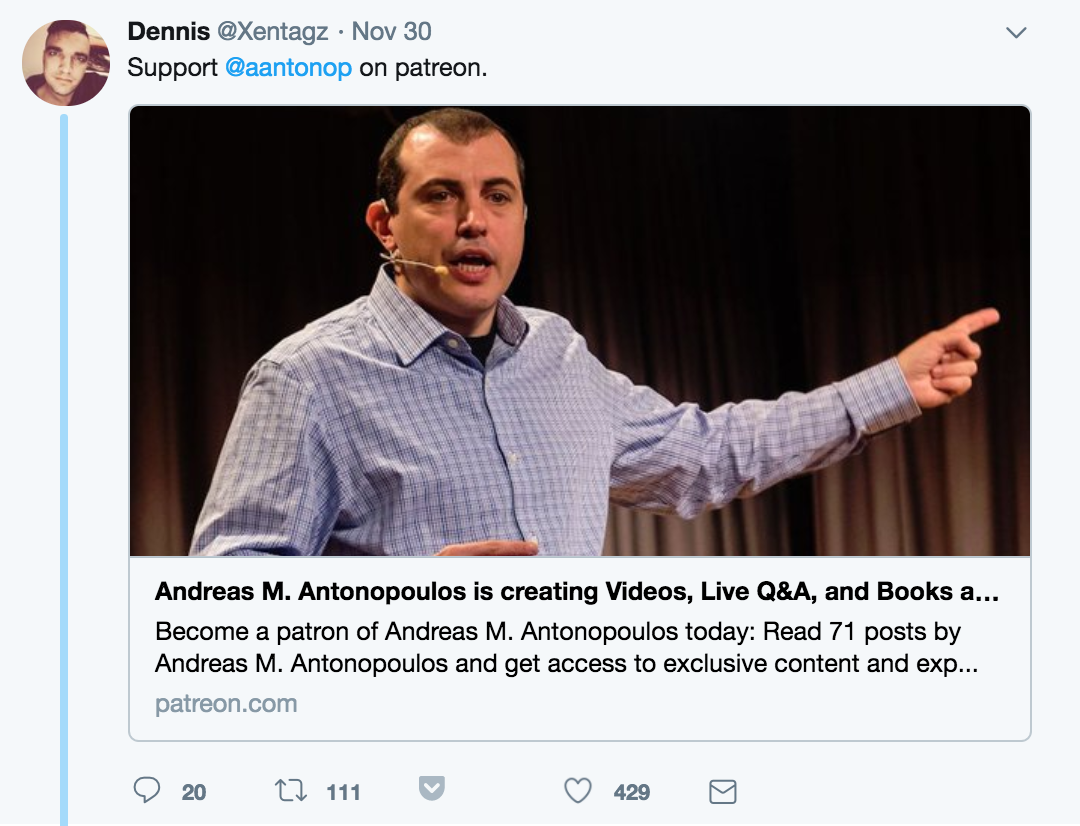1080x826 pixels.
Task: Click the envelope direct message icon
Action: (x=722, y=792)
